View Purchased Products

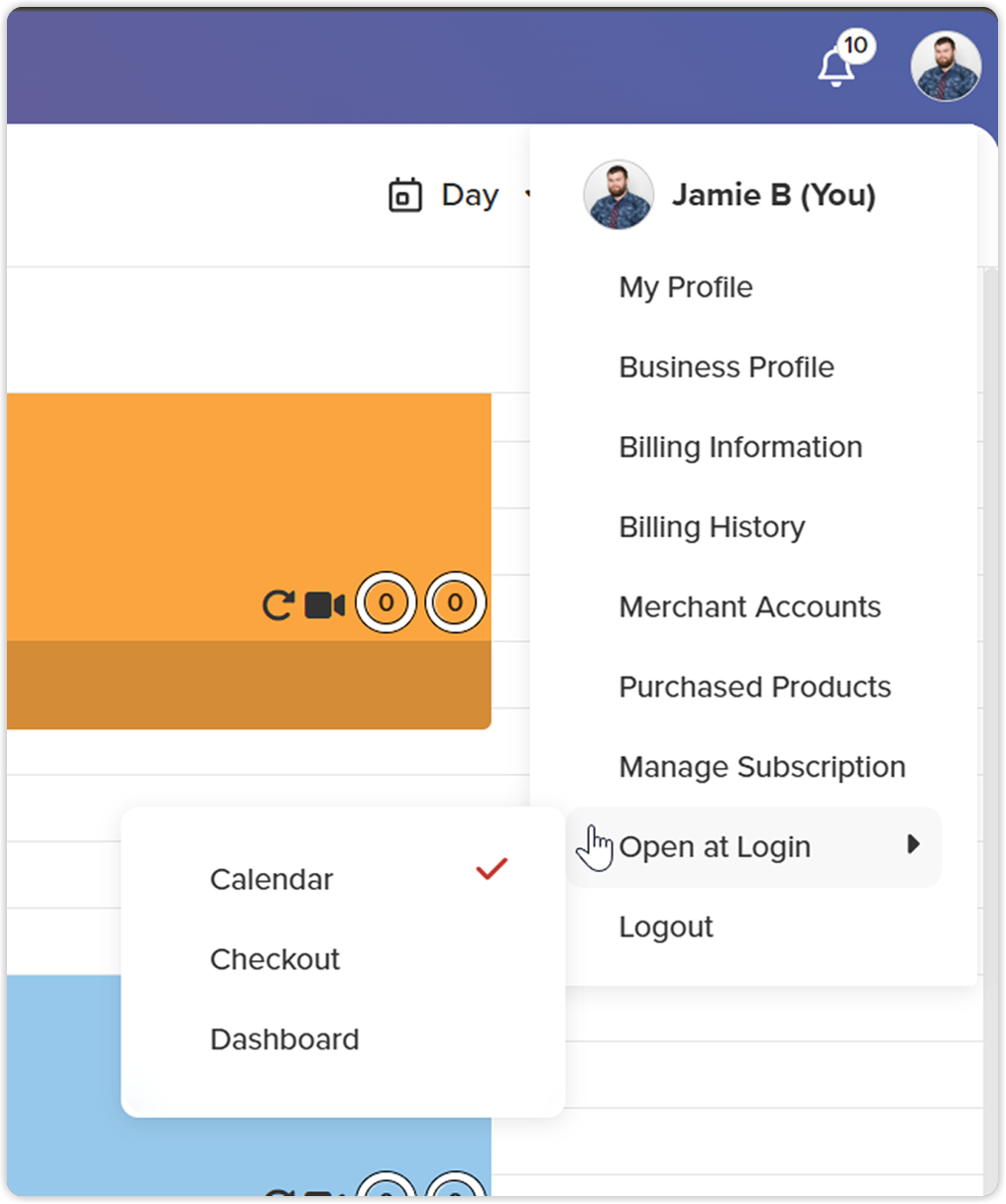pyautogui.click(x=754, y=687)
